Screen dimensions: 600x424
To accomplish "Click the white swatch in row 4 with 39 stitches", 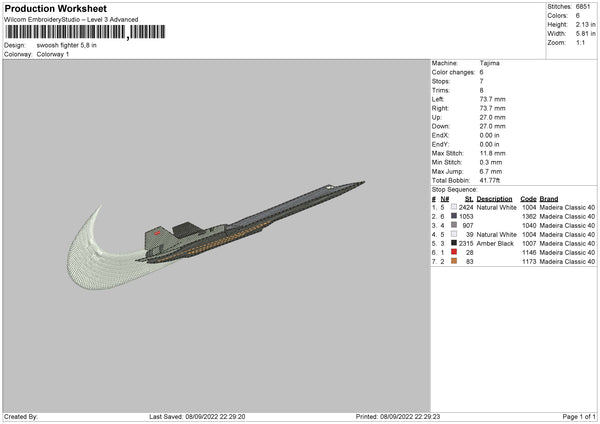I will (454, 234).
